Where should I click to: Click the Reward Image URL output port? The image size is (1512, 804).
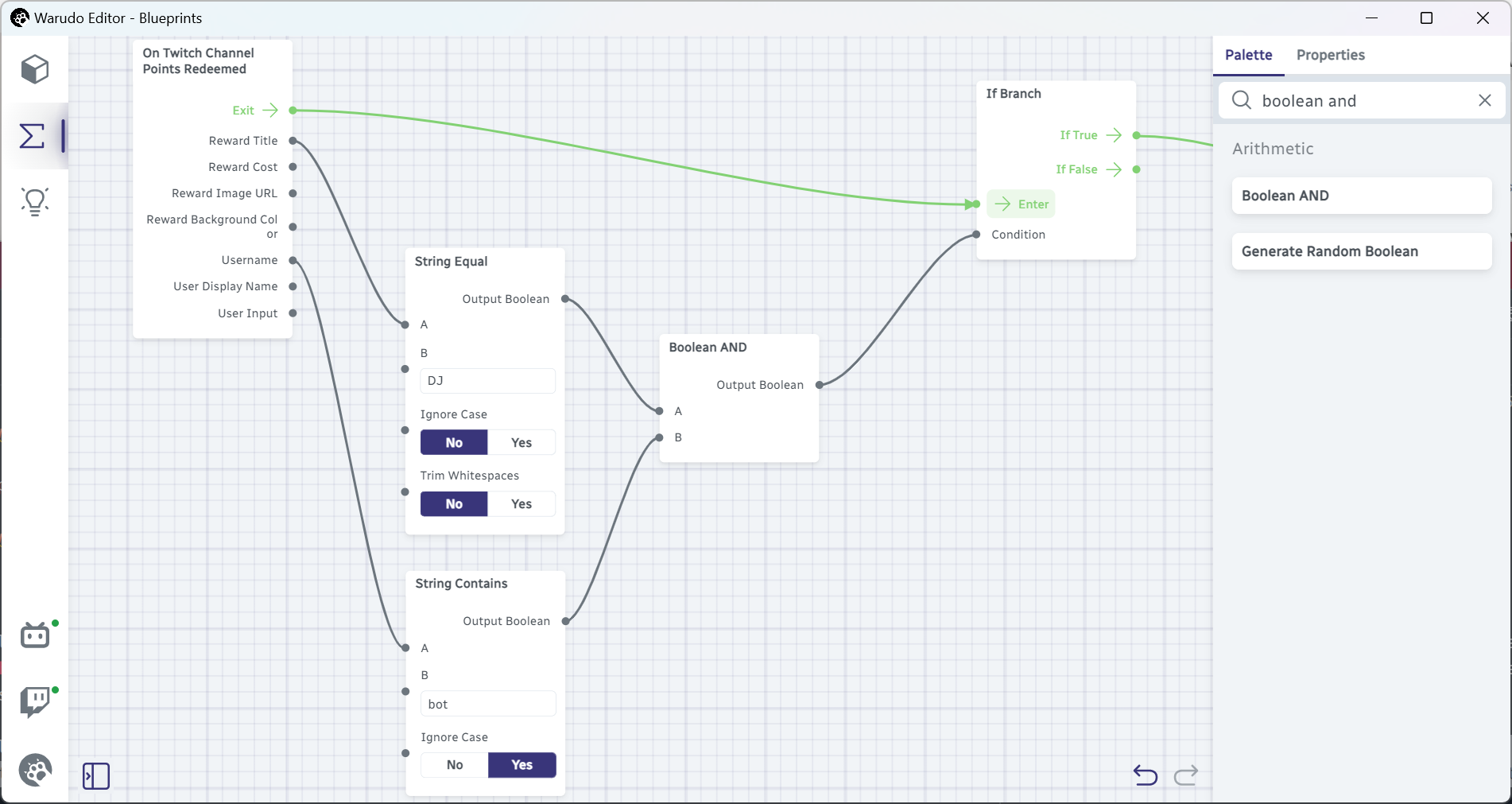tap(293, 193)
